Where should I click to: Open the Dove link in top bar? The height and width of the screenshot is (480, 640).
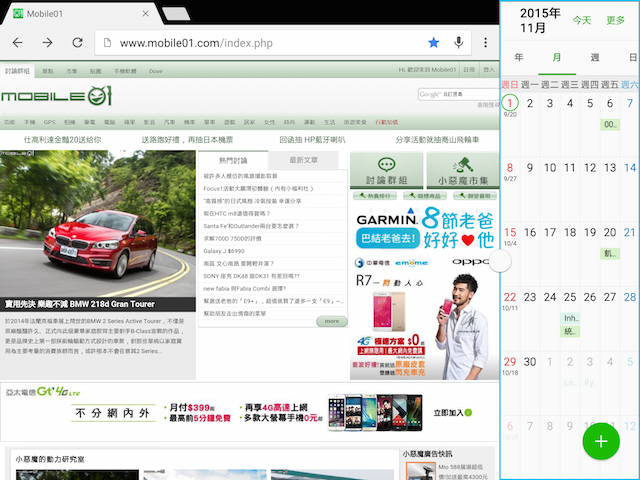point(156,71)
